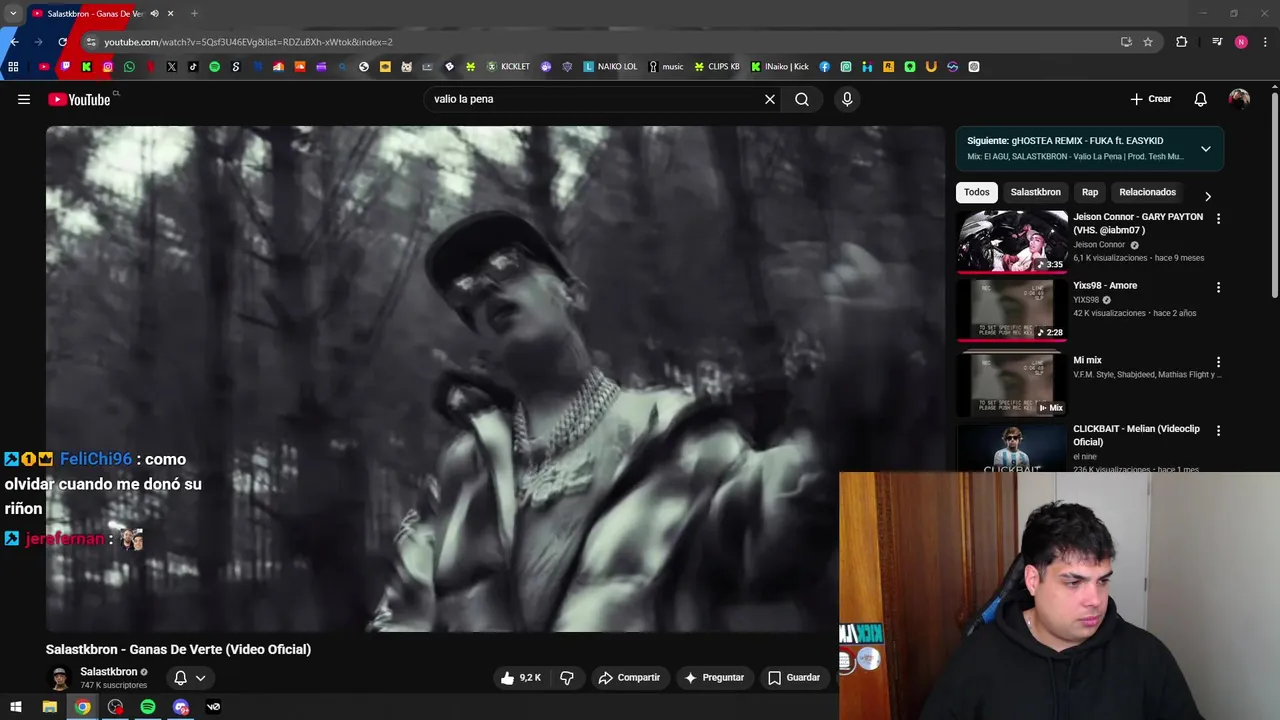The image size is (1280, 720).
Task: Open INaiko | Kick bookmark
Action: (x=780, y=67)
